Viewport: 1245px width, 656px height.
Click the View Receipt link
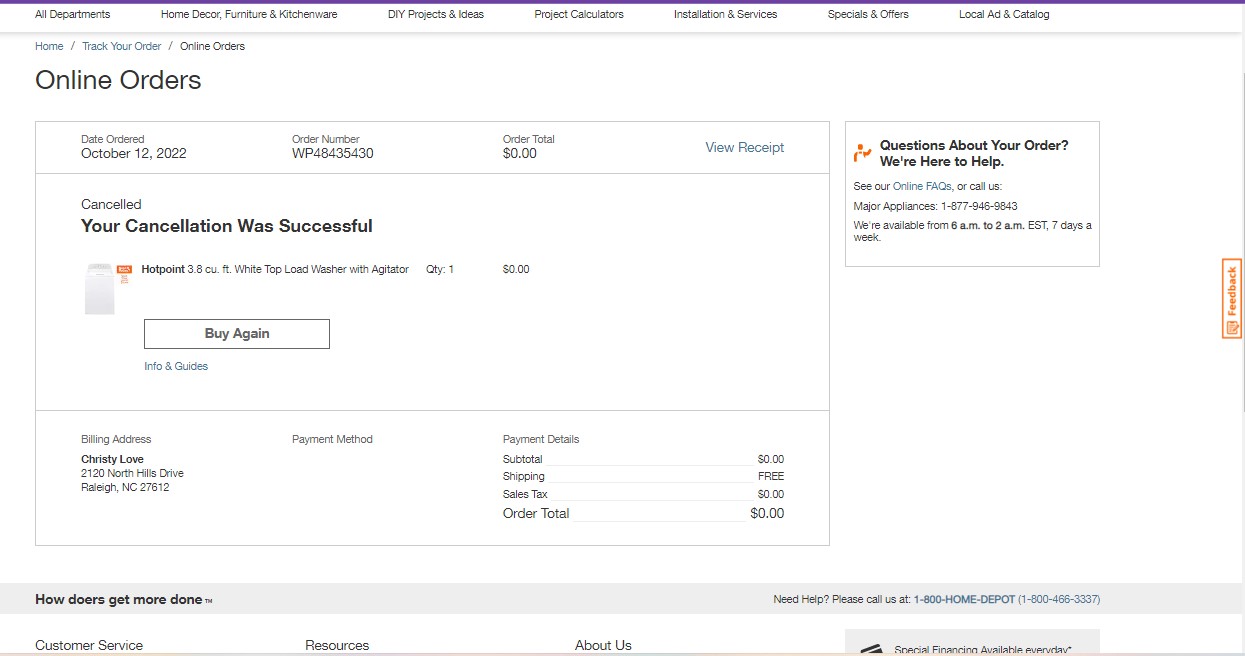[745, 147]
